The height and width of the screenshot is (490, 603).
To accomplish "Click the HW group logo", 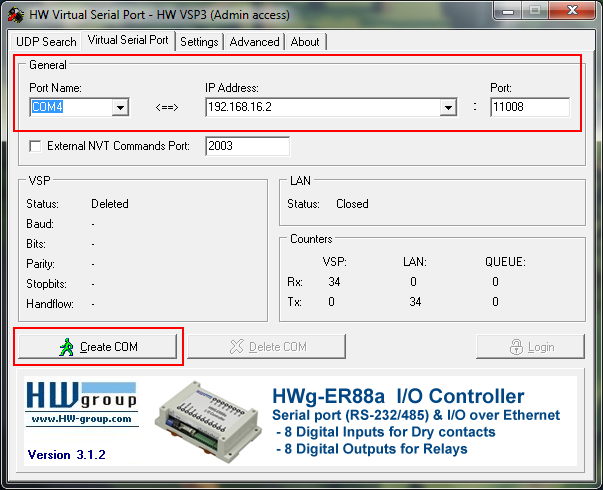I will [x=82, y=395].
